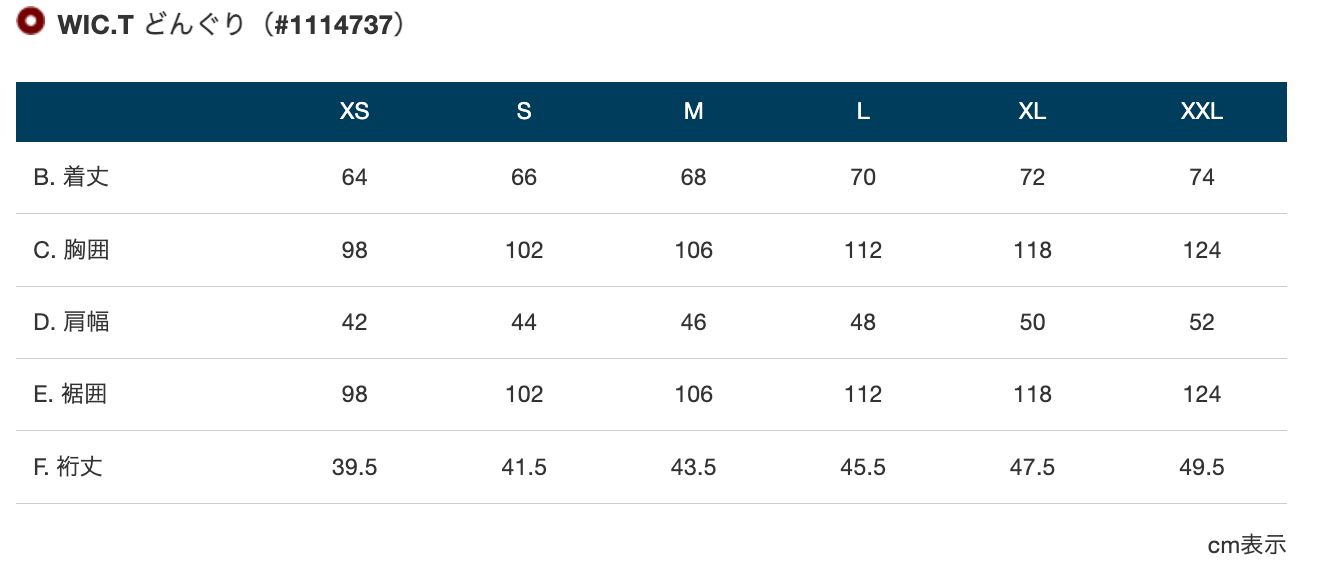This screenshot has width=1320, height=580.
Task: Click the cm表示 unit label
Action: pyautogui.click(x=1247, y=545)
